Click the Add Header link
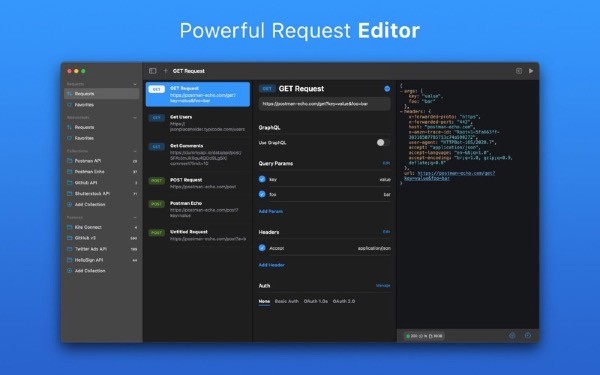Screen dimensions: 600x375 coord(272,265)
